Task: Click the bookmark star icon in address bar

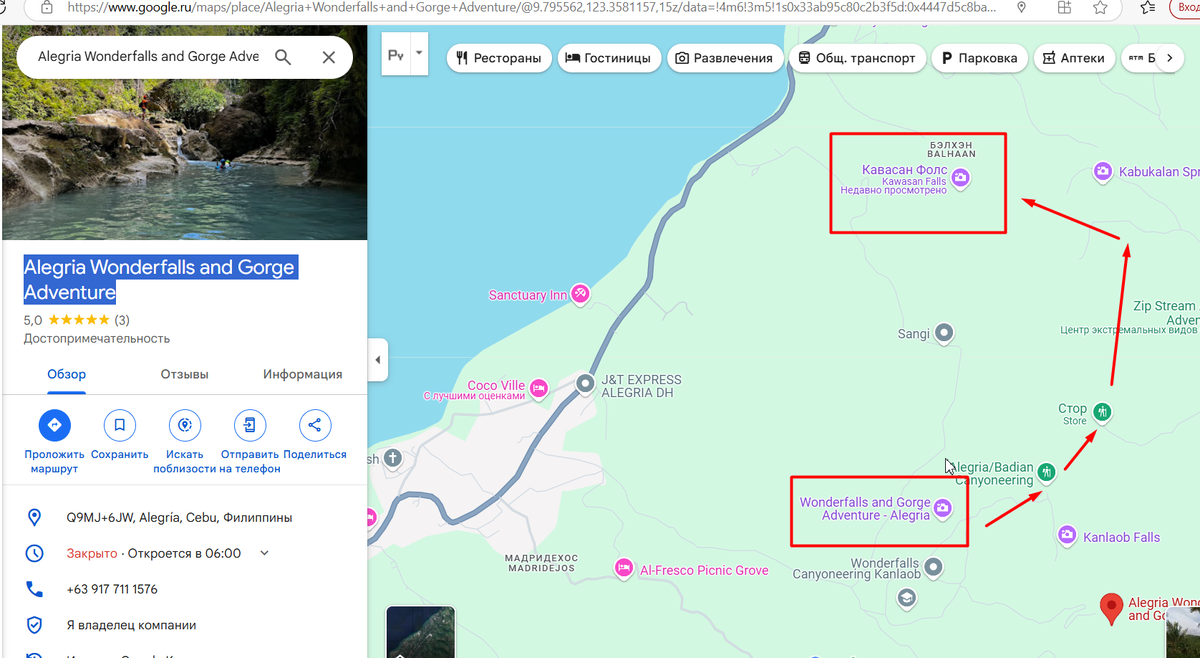Action: point(1100,7)
